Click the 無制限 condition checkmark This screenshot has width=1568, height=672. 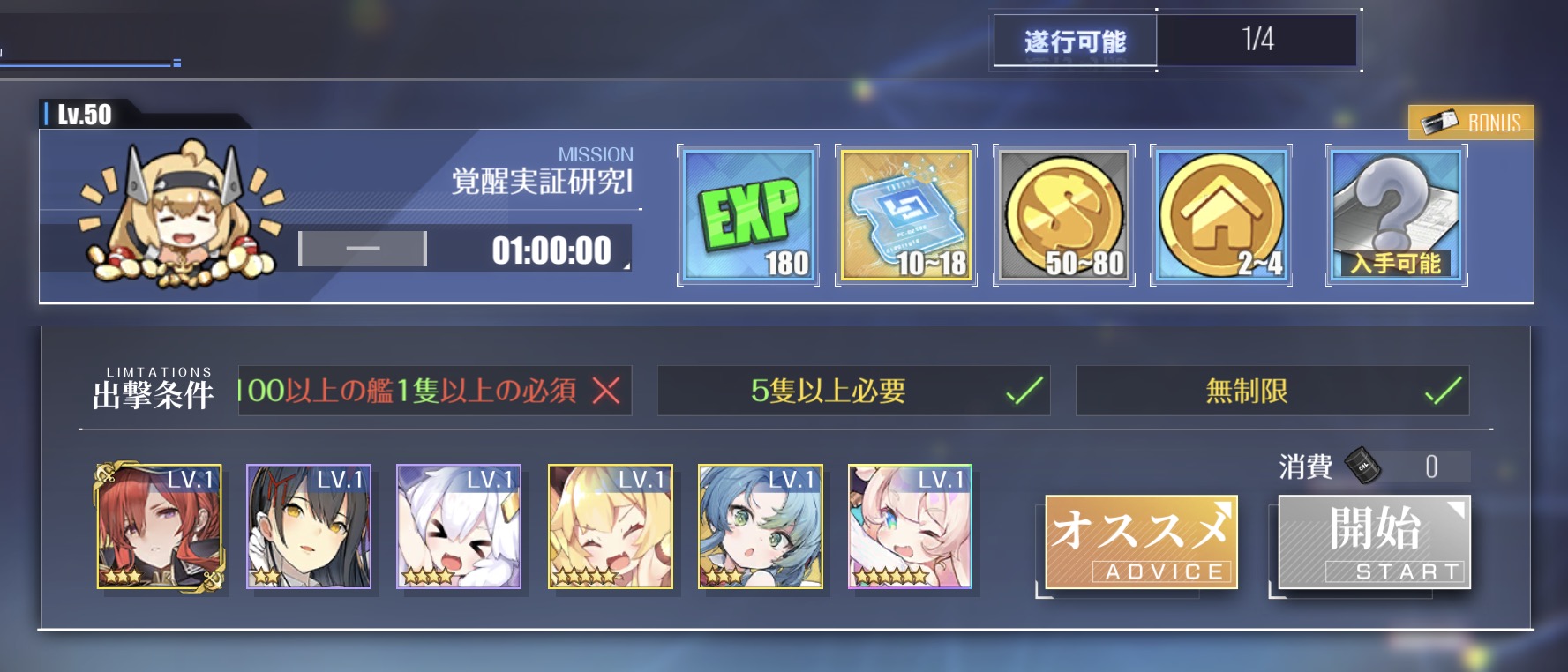tap(1444, 390)
